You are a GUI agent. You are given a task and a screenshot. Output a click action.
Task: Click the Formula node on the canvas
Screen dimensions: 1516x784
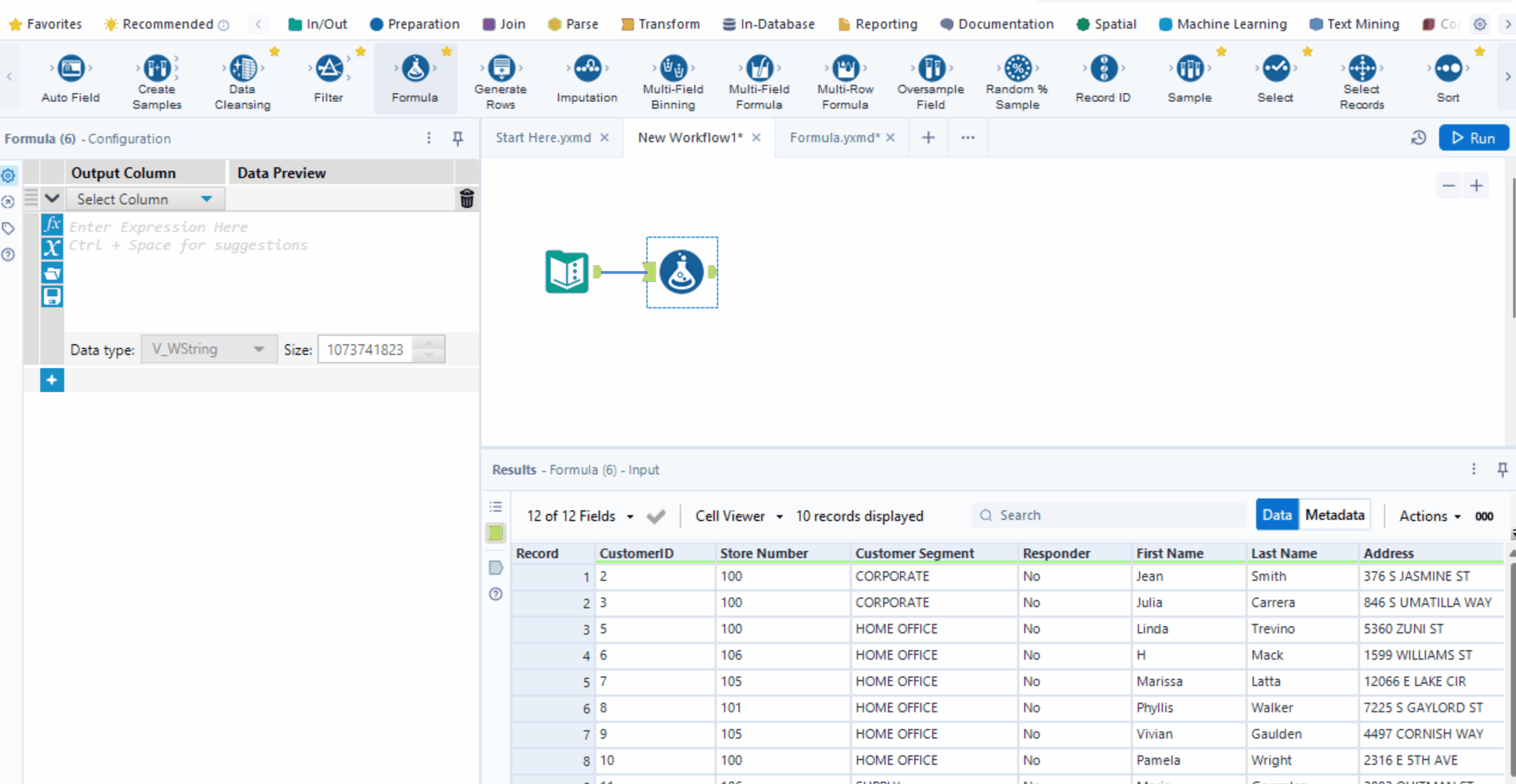click(x=681, y=272)
